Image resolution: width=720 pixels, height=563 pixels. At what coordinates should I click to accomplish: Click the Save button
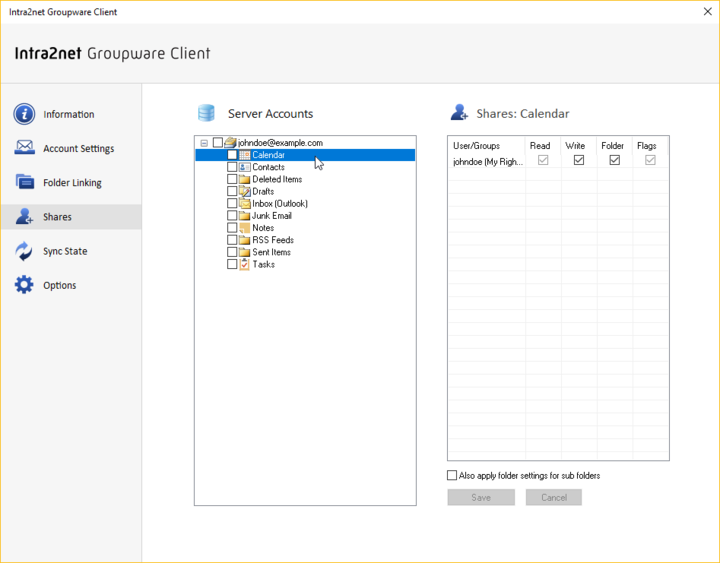(x=481, y=497)
